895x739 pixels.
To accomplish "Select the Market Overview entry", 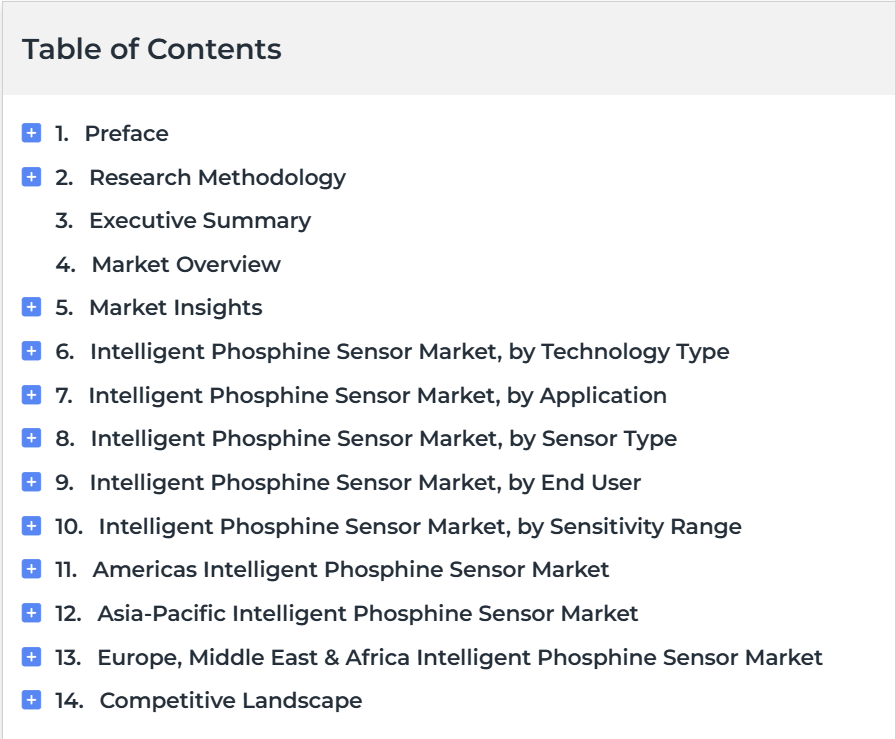I will click(x=186, y=264).
